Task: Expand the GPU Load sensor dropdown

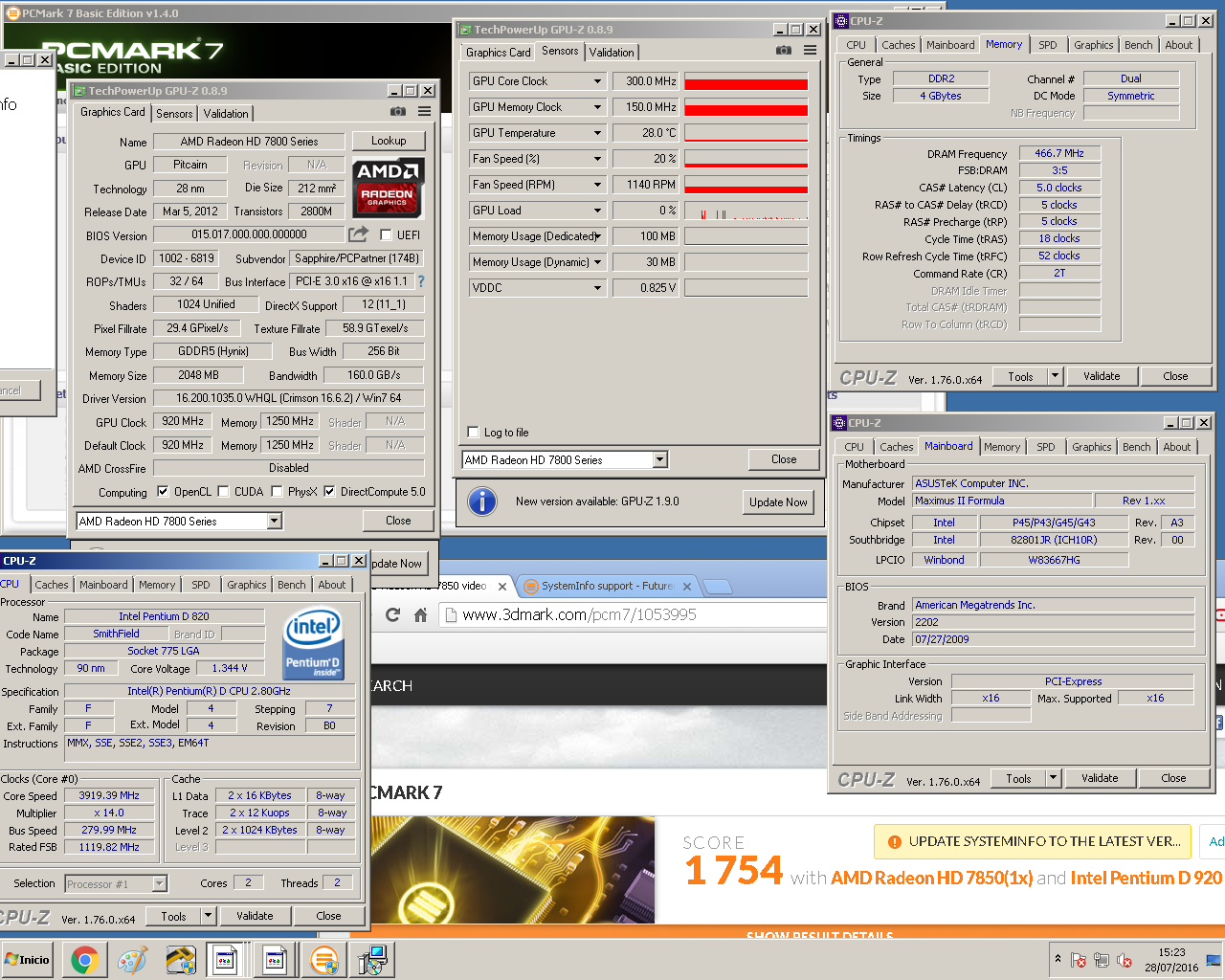Action: click(598, 211)
